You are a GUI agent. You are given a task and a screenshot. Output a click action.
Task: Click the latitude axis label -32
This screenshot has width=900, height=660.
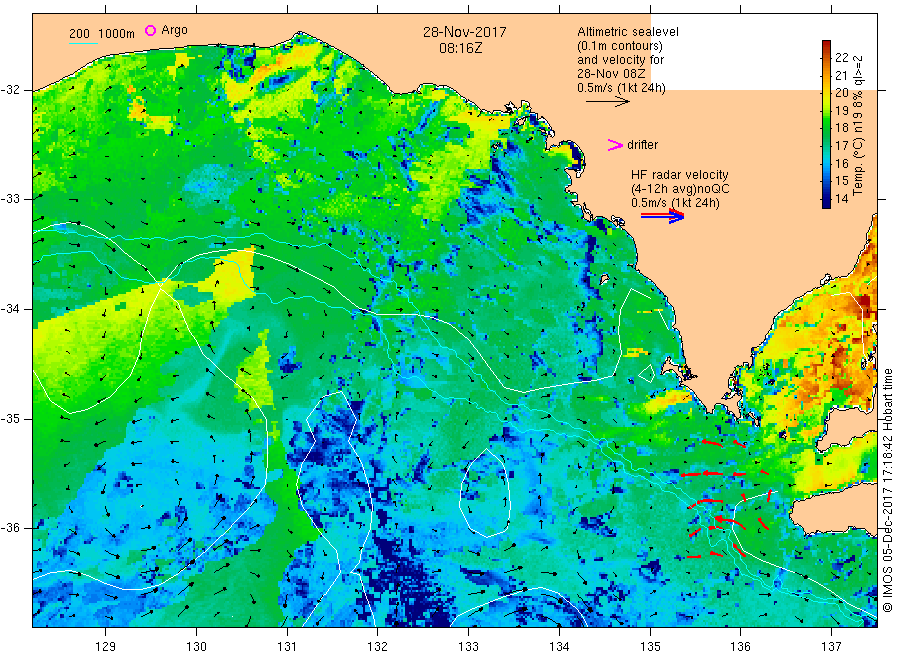[x=10, y=90]
